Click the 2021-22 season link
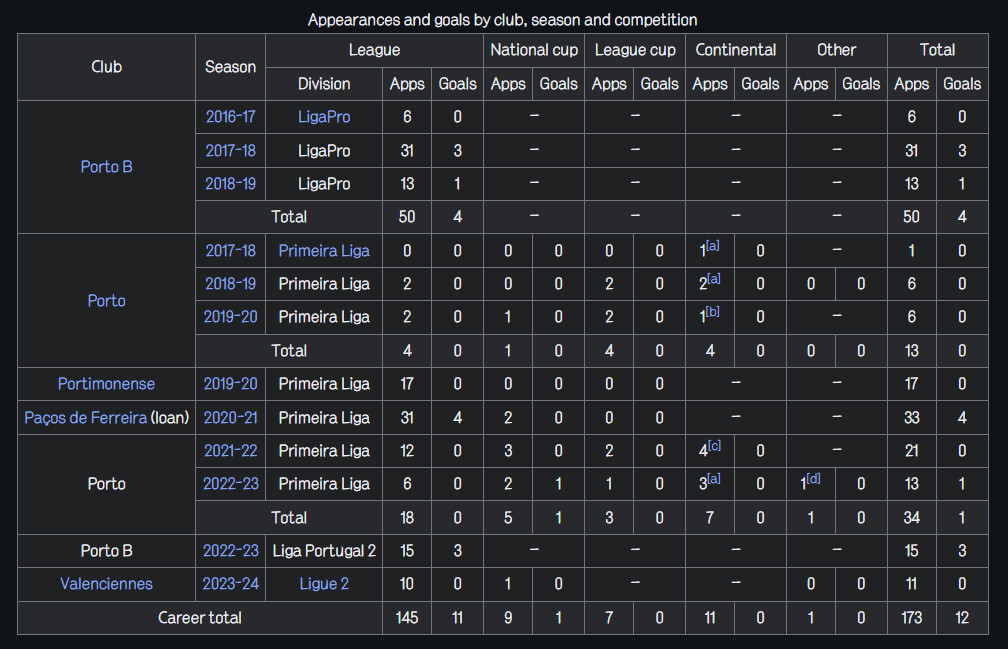This screenshot has width=1008, height=649. 230,451
